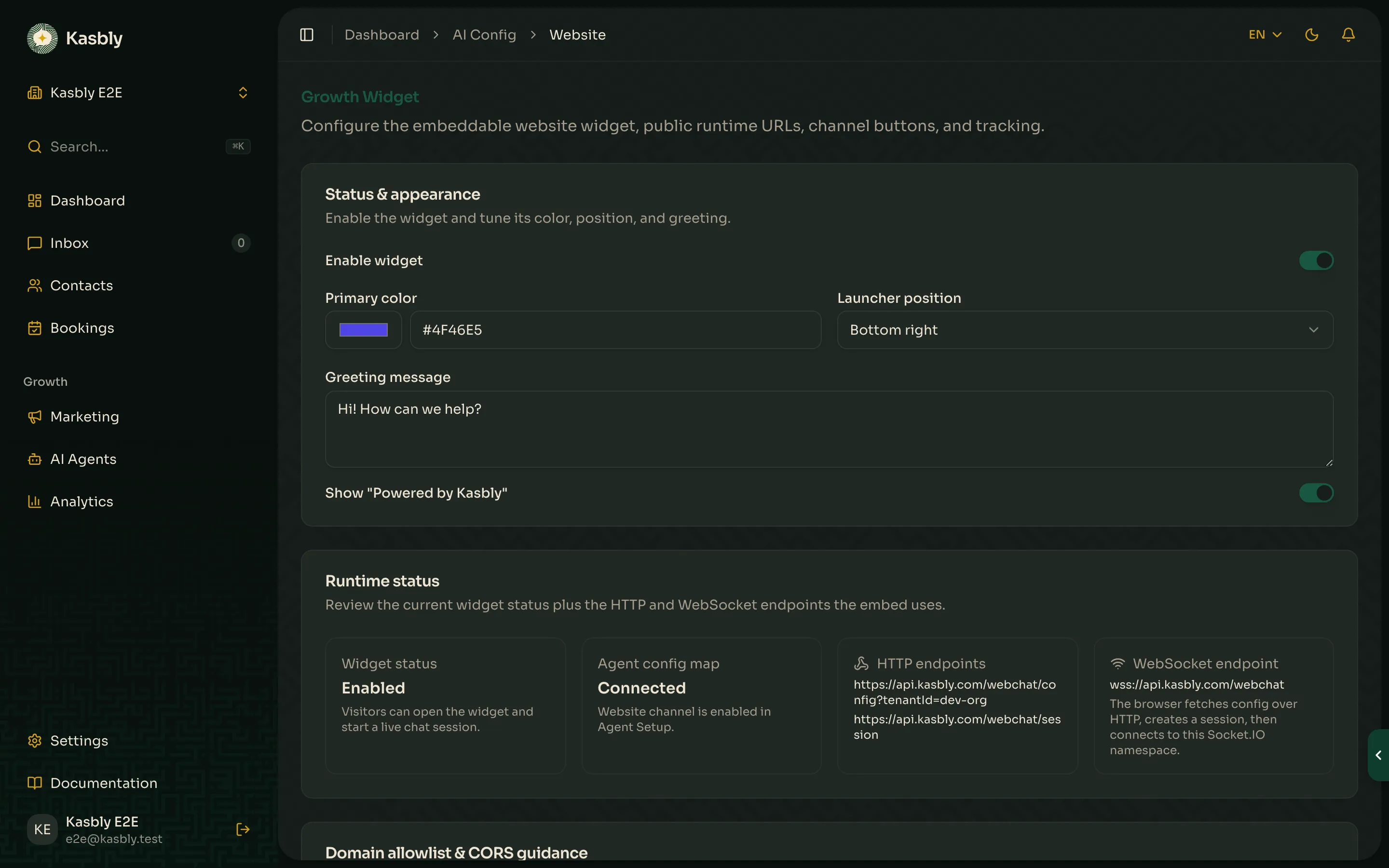Disable the Enable widget switch

coord(1316,260)
